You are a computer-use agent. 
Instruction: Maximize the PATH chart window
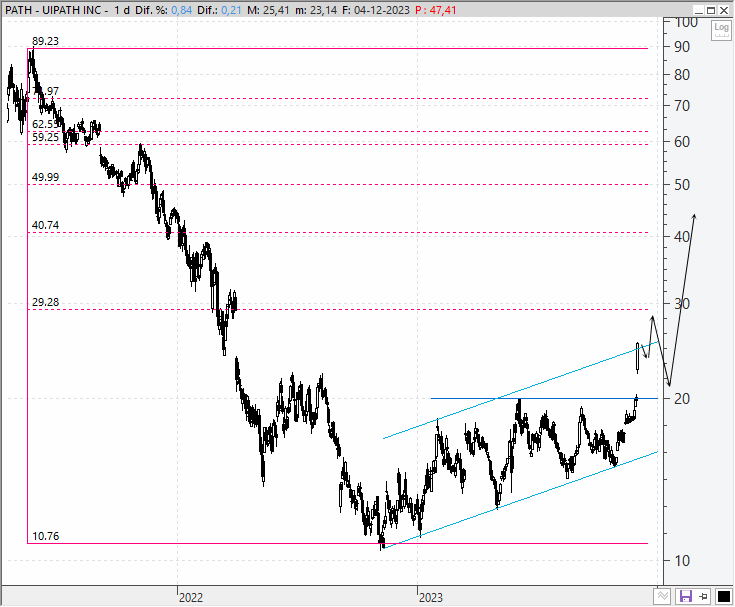(711, 10)
